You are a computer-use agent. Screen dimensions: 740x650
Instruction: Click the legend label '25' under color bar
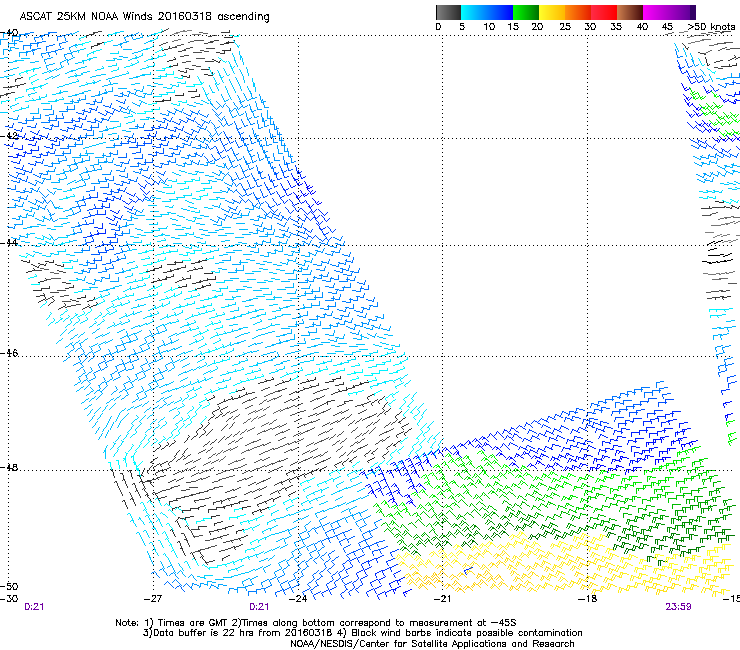[x=565, y=27]
